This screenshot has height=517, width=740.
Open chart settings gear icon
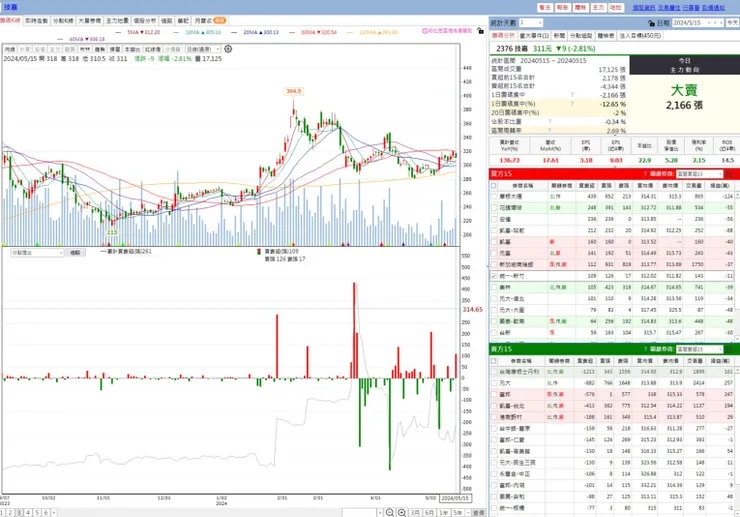pos(228,49)
